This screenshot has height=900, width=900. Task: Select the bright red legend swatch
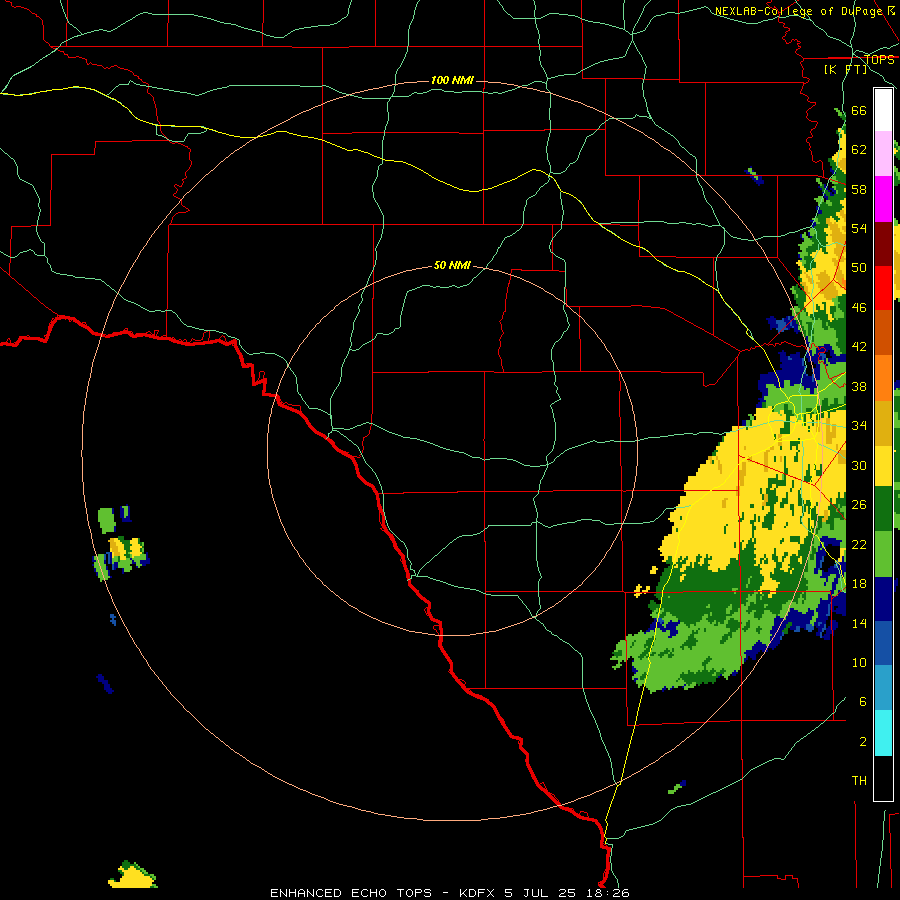[883, 288]
